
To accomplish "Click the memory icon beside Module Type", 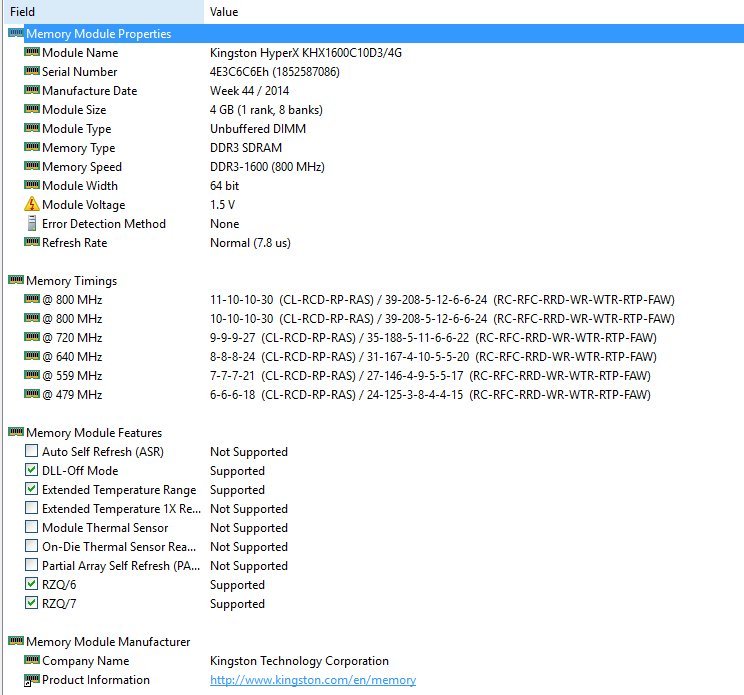I will (x=32, y=128).
